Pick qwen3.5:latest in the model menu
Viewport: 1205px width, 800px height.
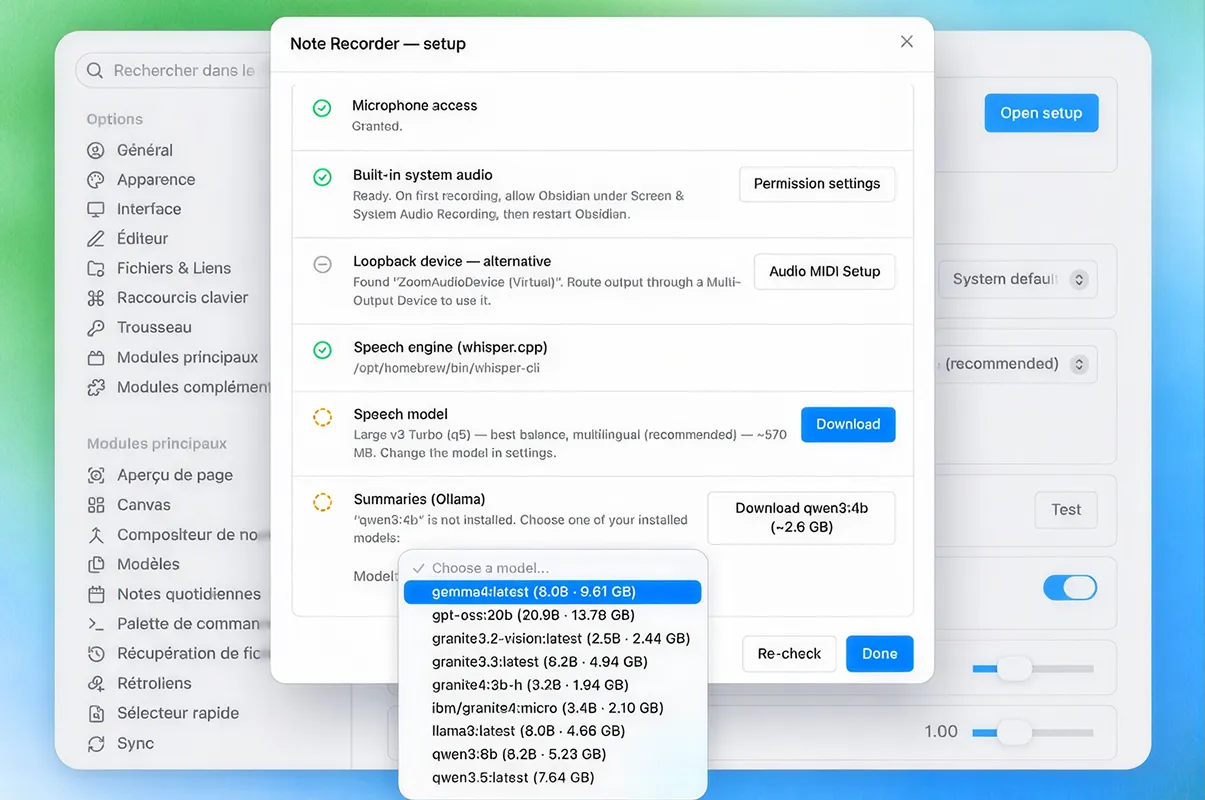(552, 777)
